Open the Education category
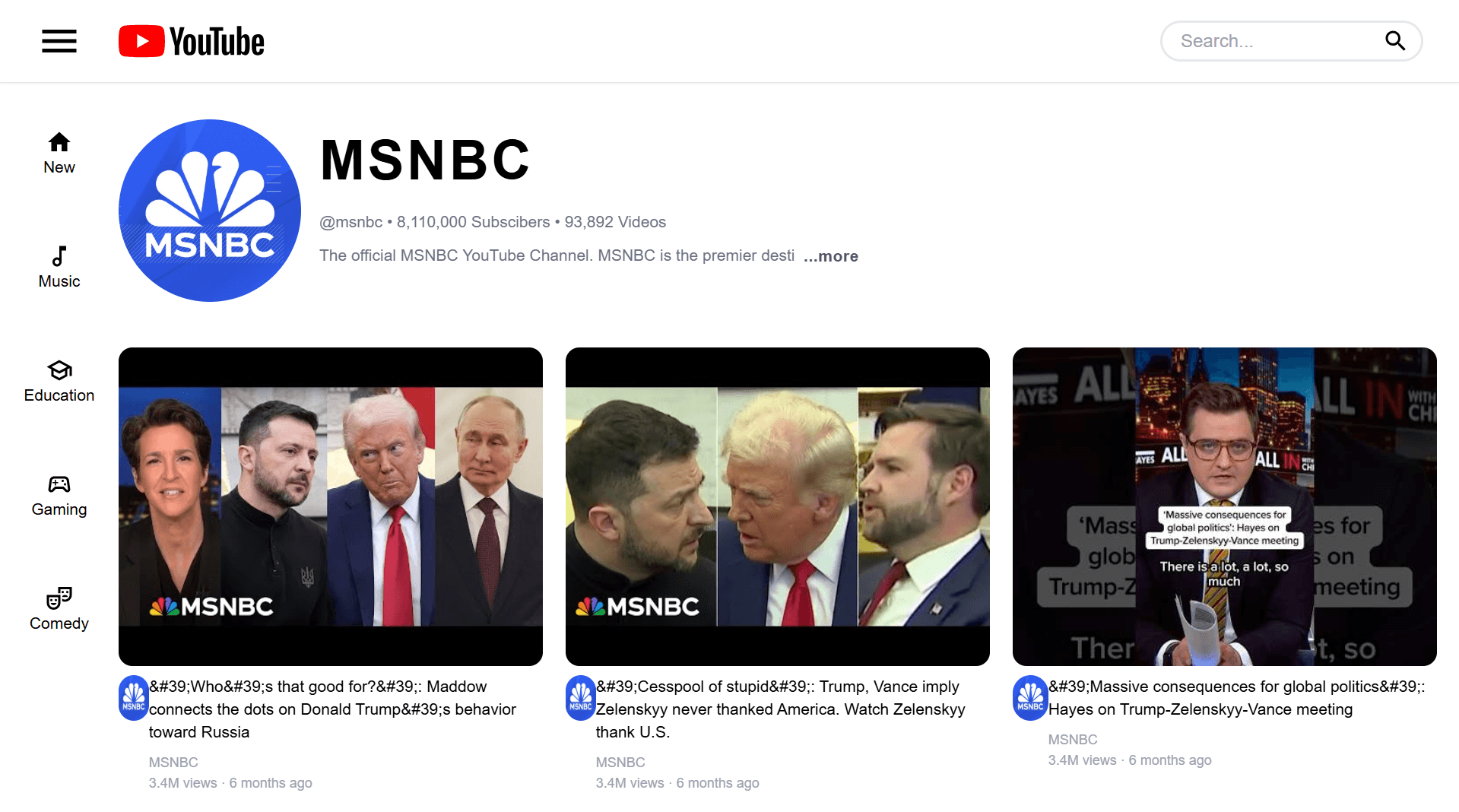 tap(59, 382)
